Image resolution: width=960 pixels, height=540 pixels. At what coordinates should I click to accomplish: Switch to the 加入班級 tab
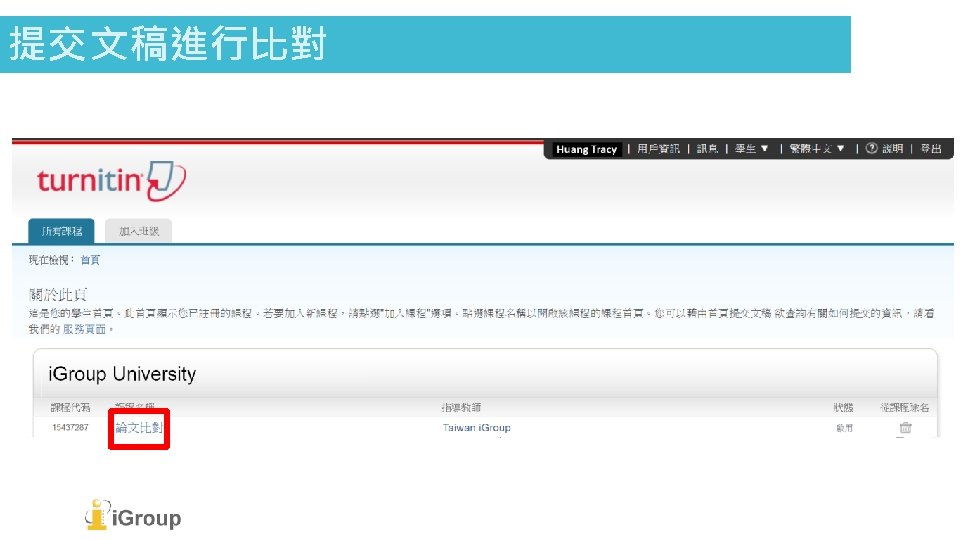(138, 231)
